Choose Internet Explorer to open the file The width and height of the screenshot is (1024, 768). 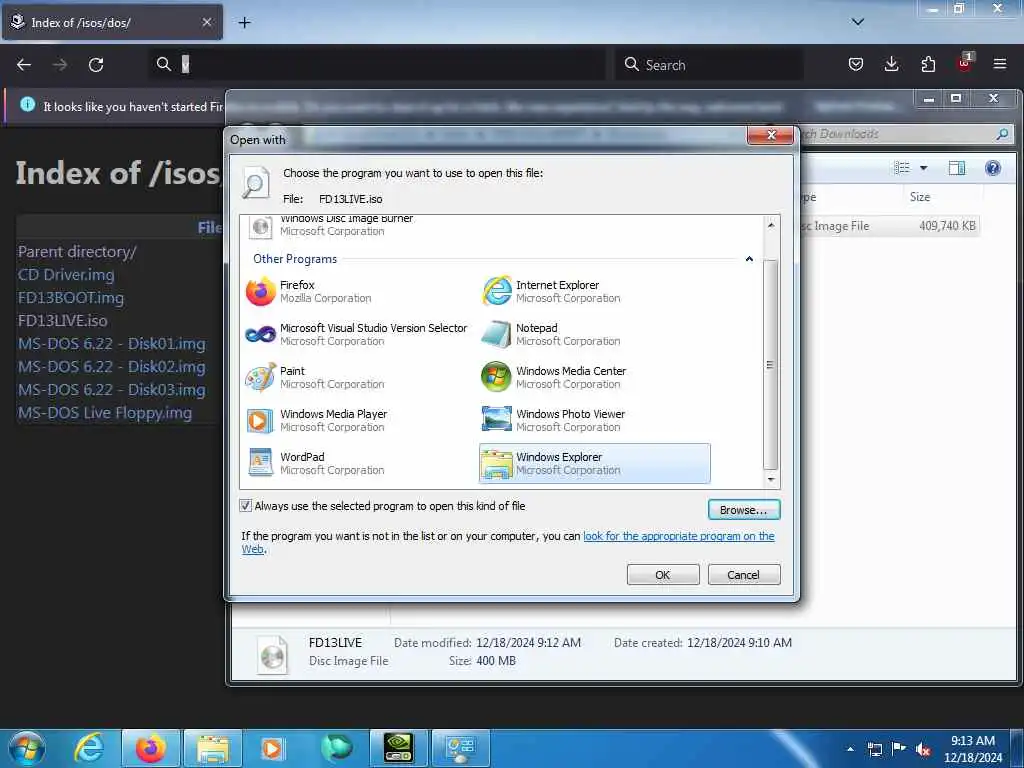tap(594, 291)
